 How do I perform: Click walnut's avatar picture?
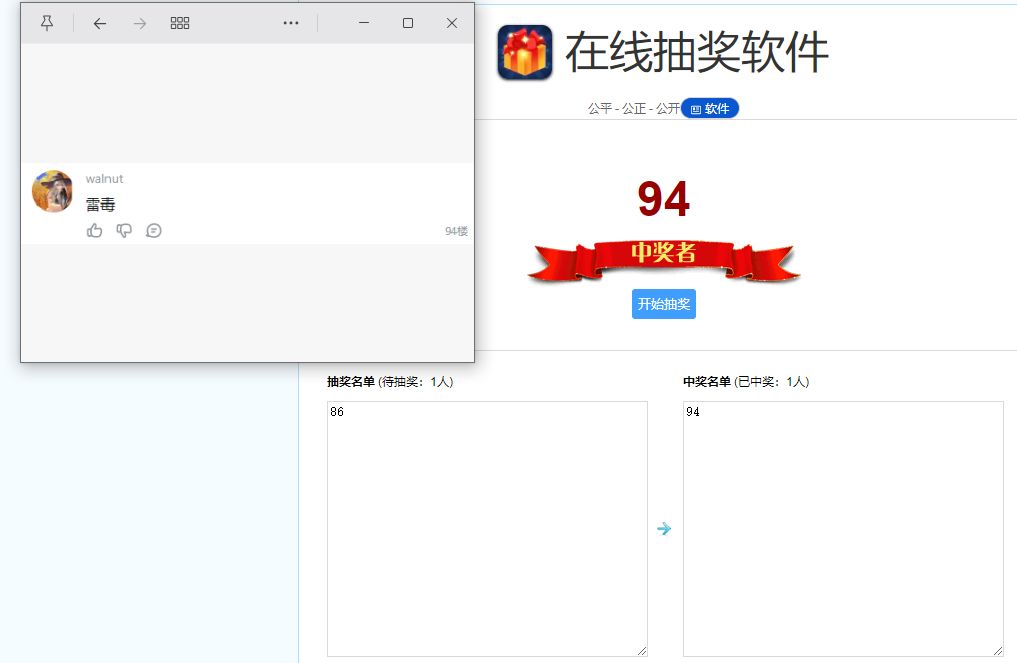click(53, 191)
